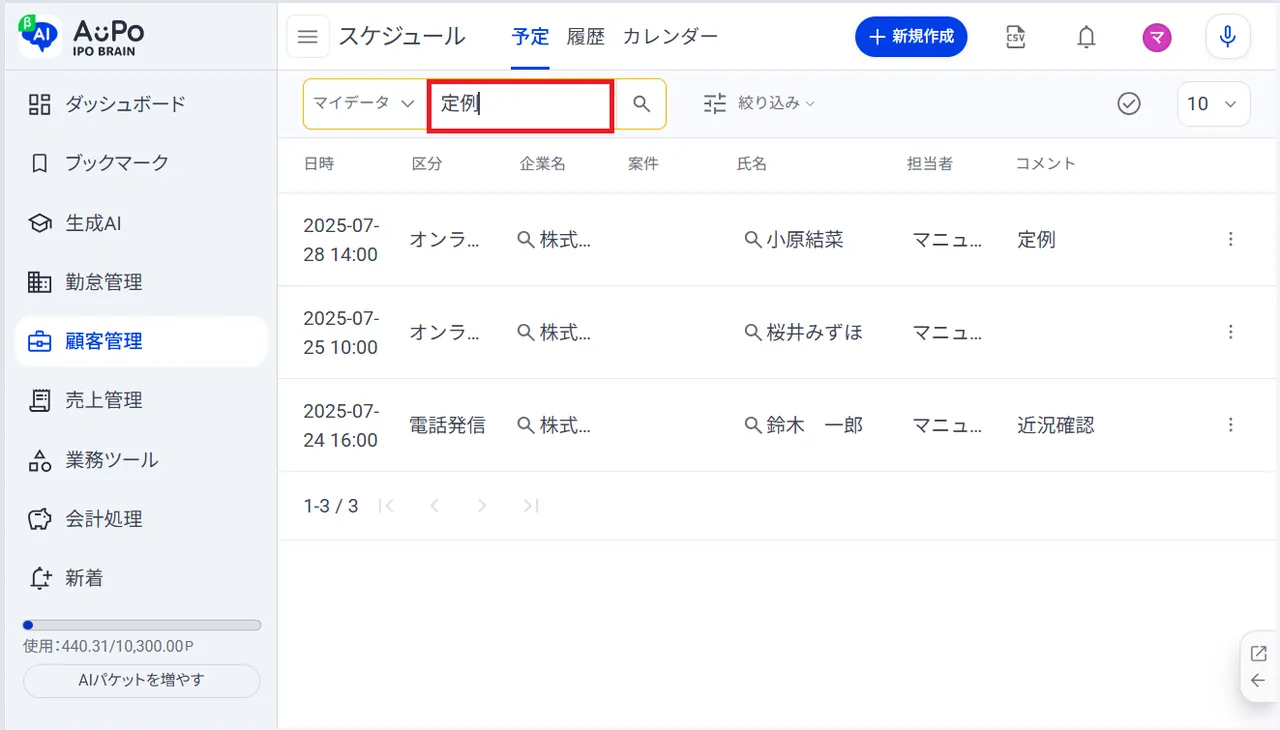Search company in 電話発信 row

(x=525, y=426)
